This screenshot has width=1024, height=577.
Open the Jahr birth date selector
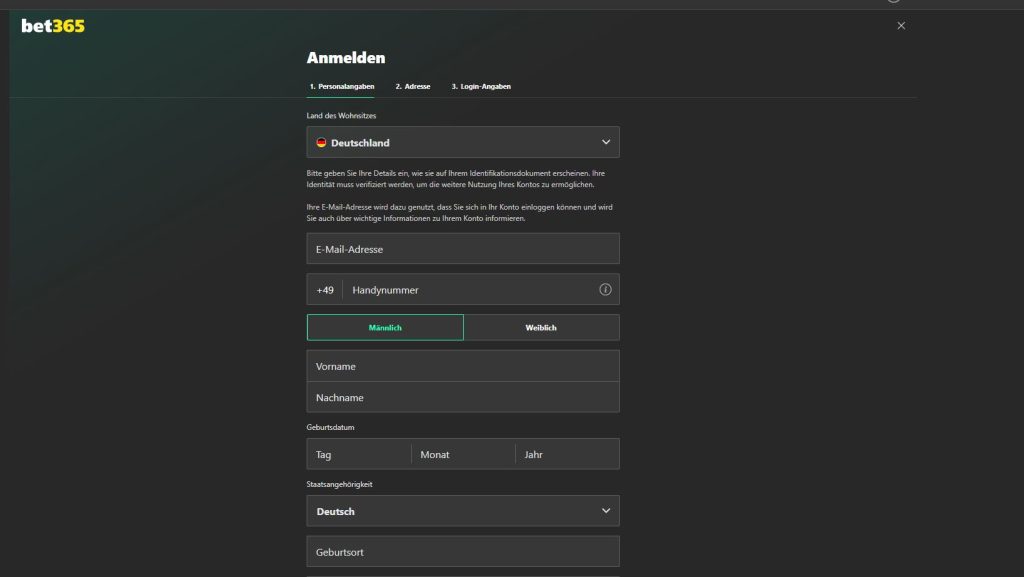567,454
